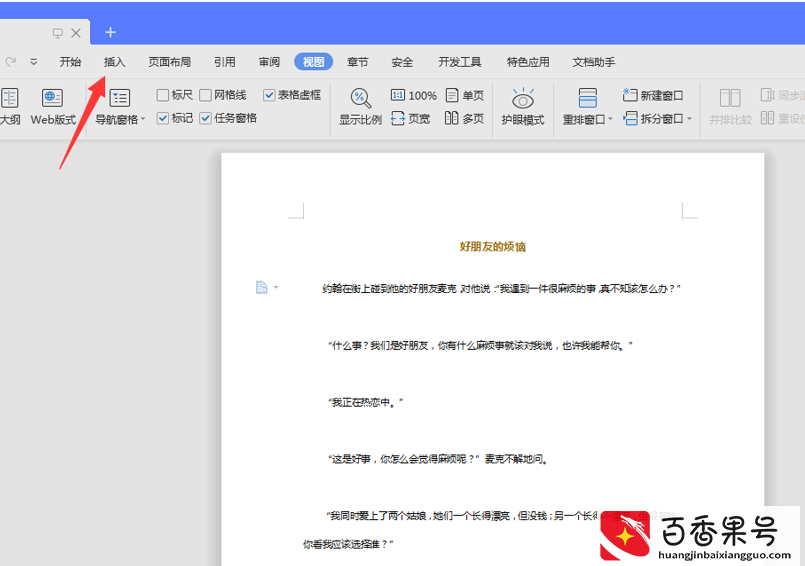This screenshot has height=566, width=805.
Task: Switch to the 安全 tab
Action: (x=402, y=62)
